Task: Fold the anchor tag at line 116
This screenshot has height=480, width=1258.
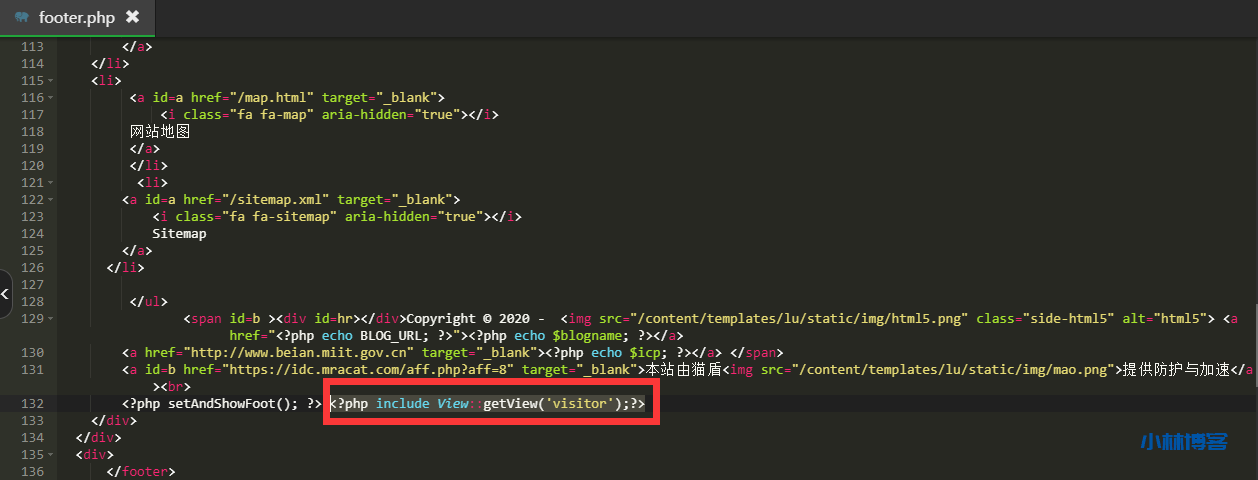Action: coord(51,98)
